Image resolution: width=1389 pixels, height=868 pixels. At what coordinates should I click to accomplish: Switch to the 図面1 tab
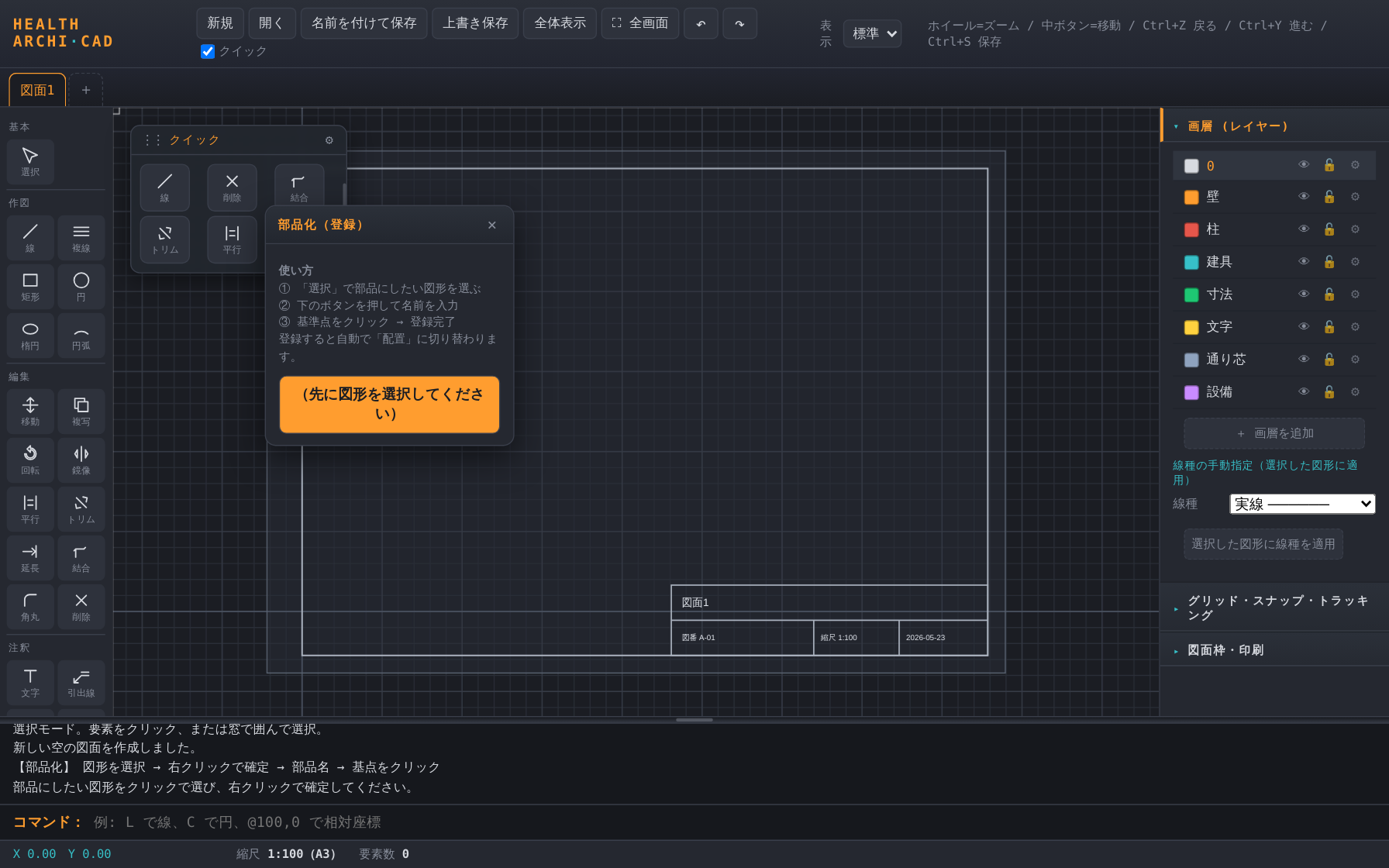pos(37,90)
